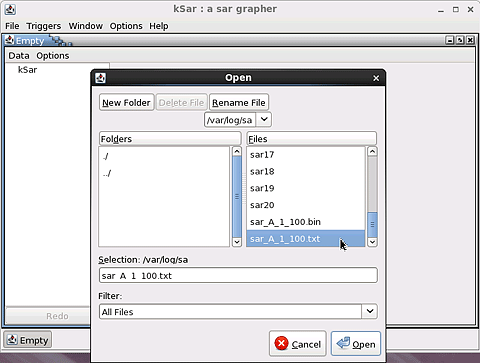The width and height of the screenshot is (480, 363).
Task: Click the Delete File button
Action: (181, 103)
